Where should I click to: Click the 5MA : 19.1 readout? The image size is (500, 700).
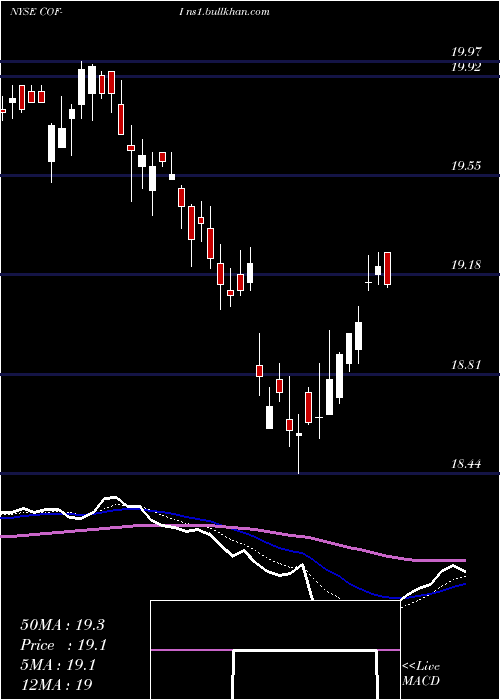(58, 666)
